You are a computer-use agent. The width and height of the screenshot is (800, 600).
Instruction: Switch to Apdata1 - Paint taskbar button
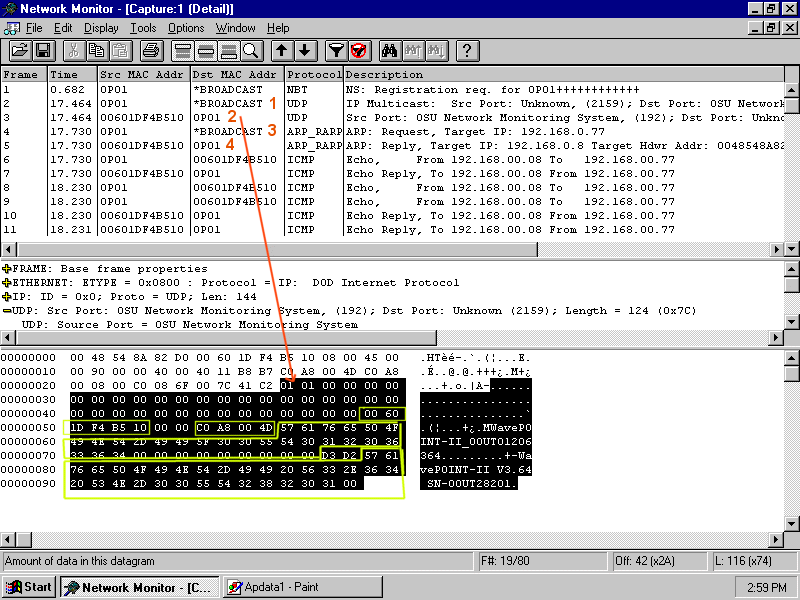pyautogui.click(x=303, y=587)
